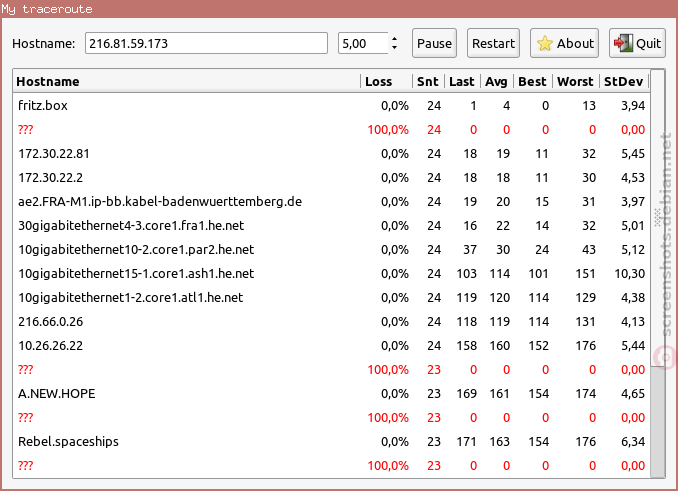Sort by Worst column header

(x=576, y=81)
